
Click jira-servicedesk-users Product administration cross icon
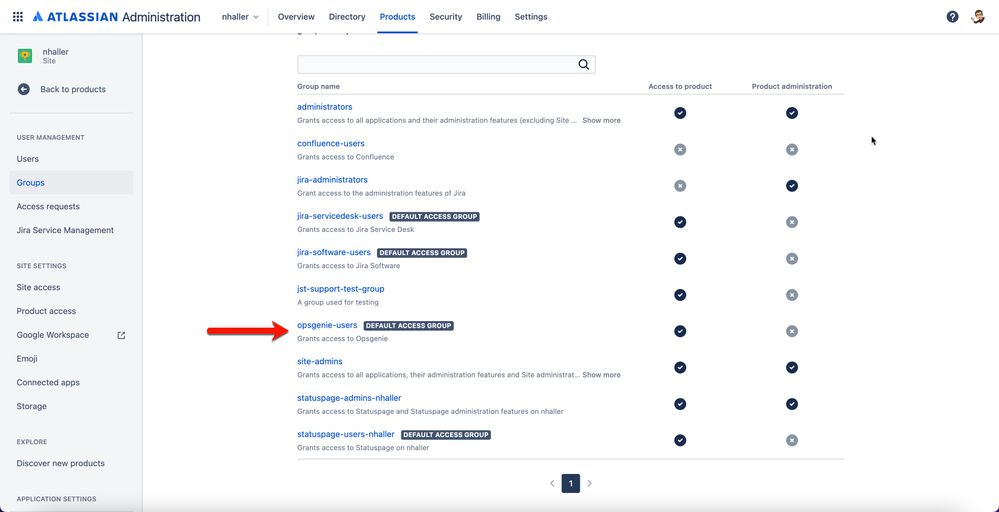[791, 222]
